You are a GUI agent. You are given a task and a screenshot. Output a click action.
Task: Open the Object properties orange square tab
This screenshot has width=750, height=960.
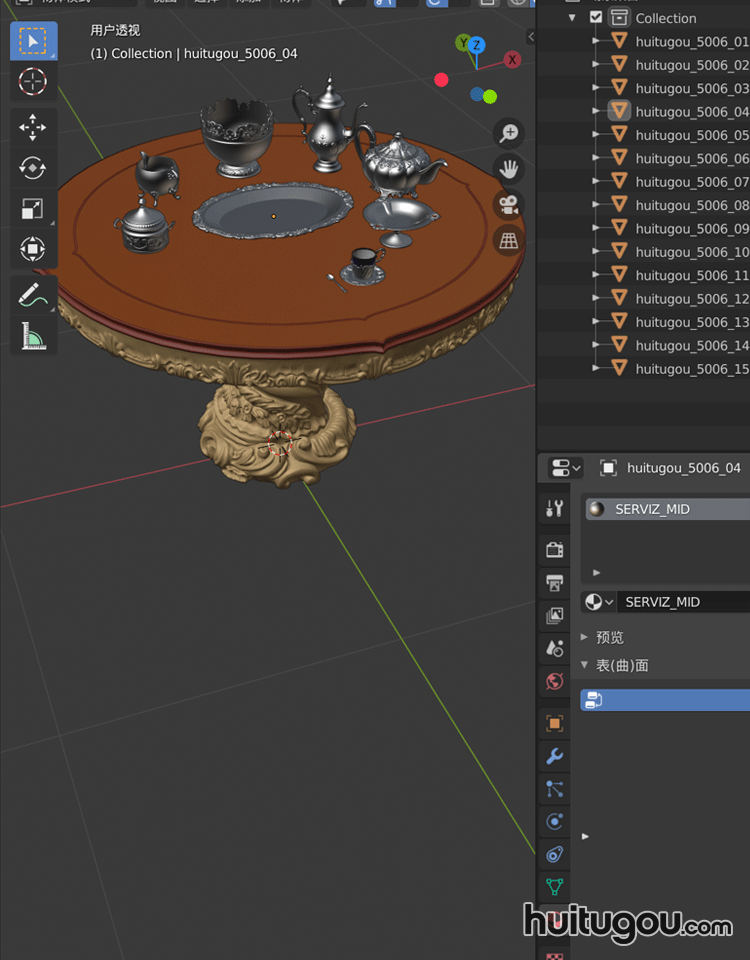pyautogui.click(x=555, y=723)
